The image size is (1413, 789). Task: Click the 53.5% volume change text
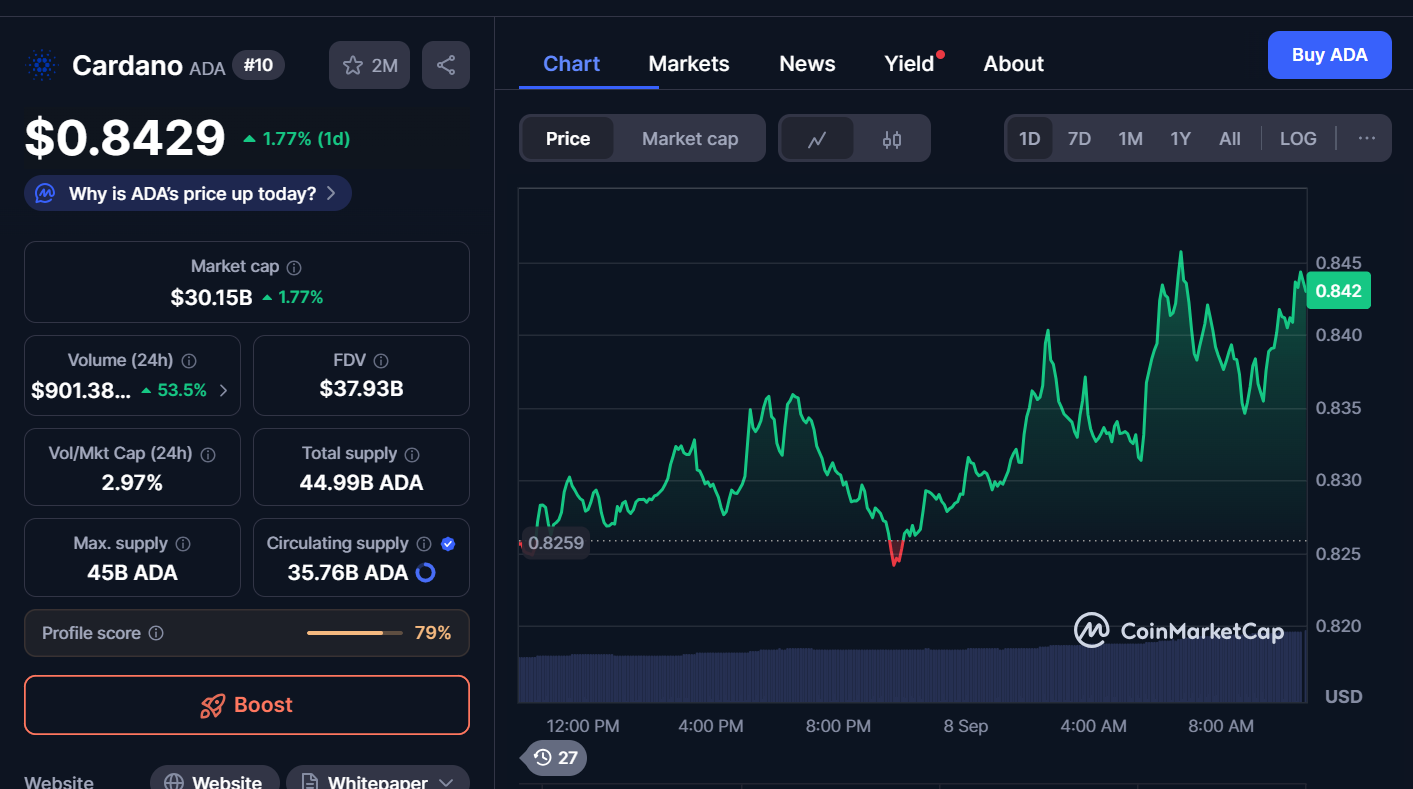coord(181,390)
